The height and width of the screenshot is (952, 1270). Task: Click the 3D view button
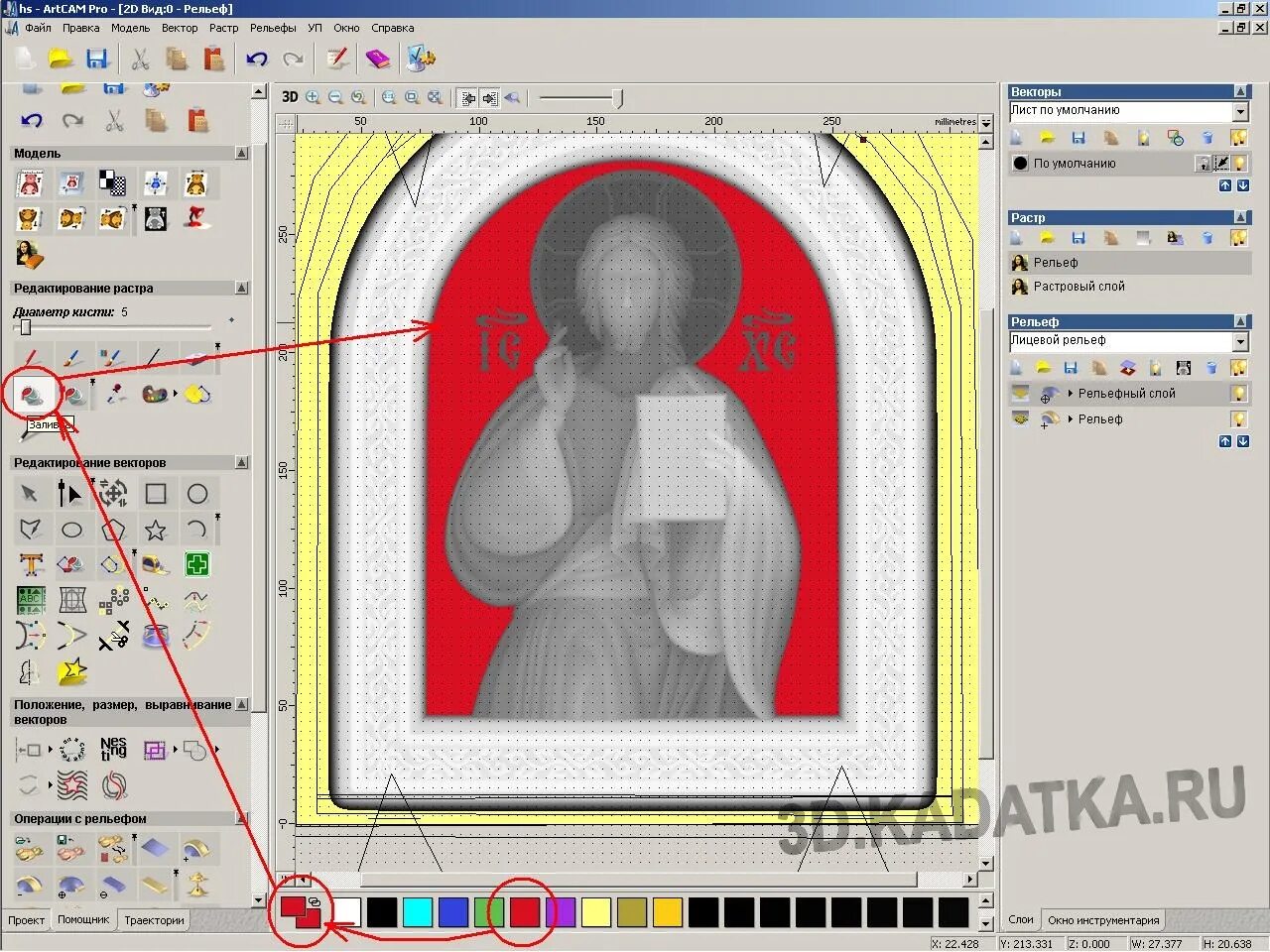(x=290, y=97)
